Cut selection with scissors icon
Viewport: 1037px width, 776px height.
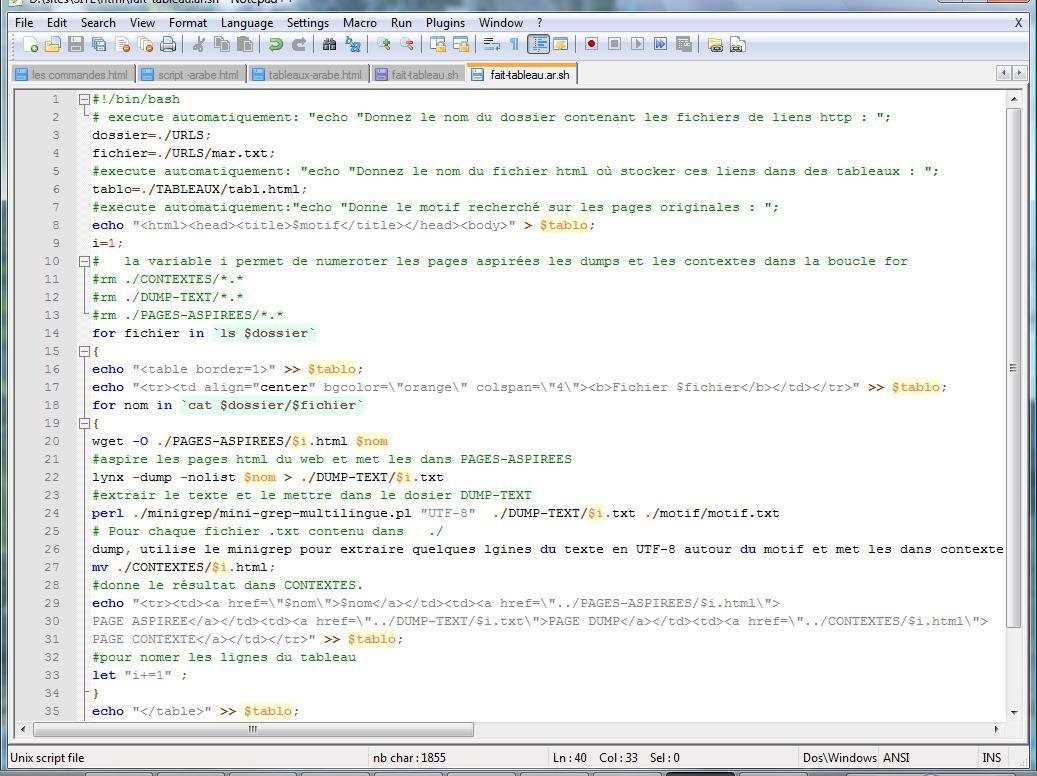[x=198, y=45]
